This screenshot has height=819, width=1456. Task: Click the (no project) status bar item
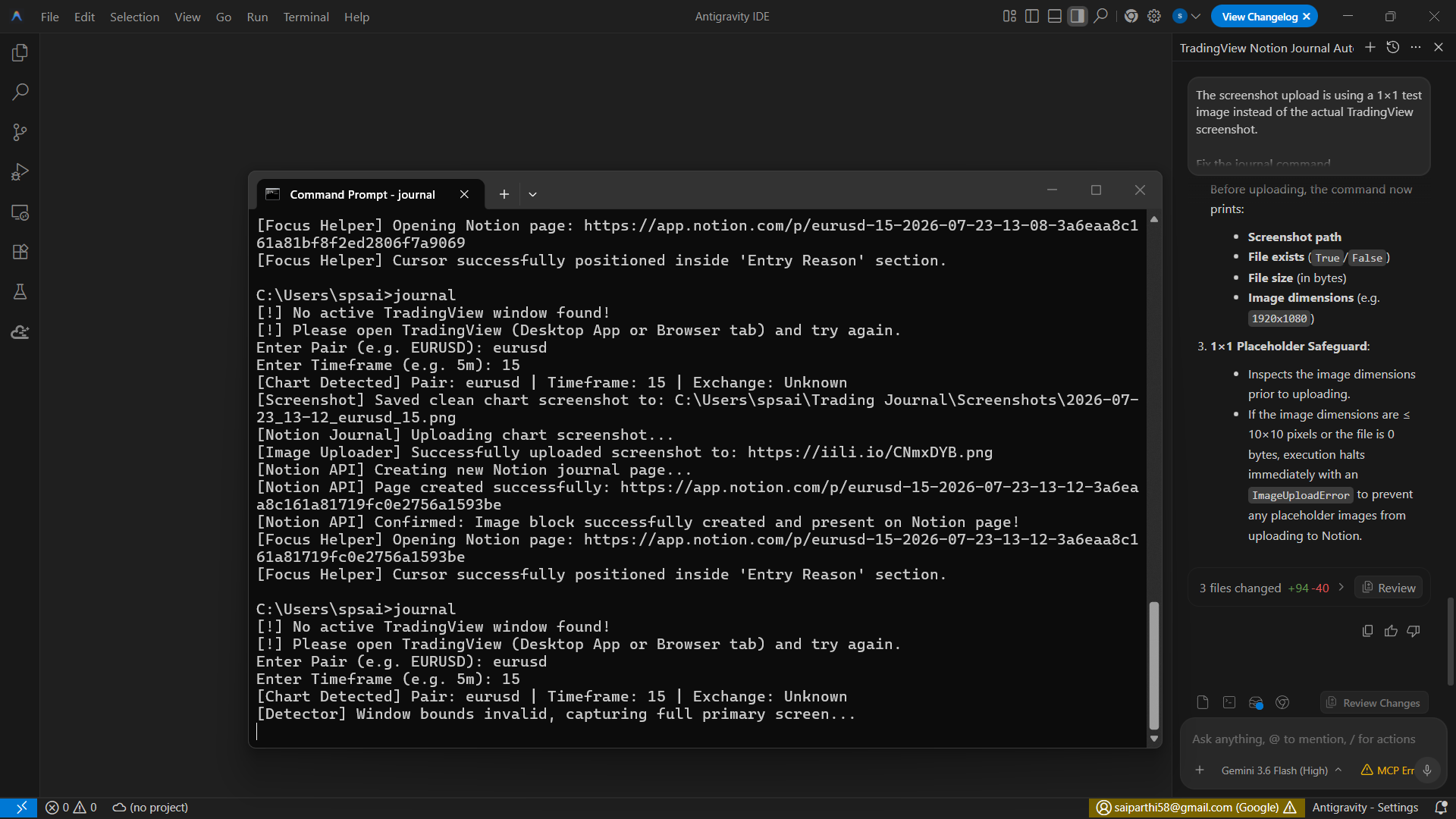click(x=150, y=808)
